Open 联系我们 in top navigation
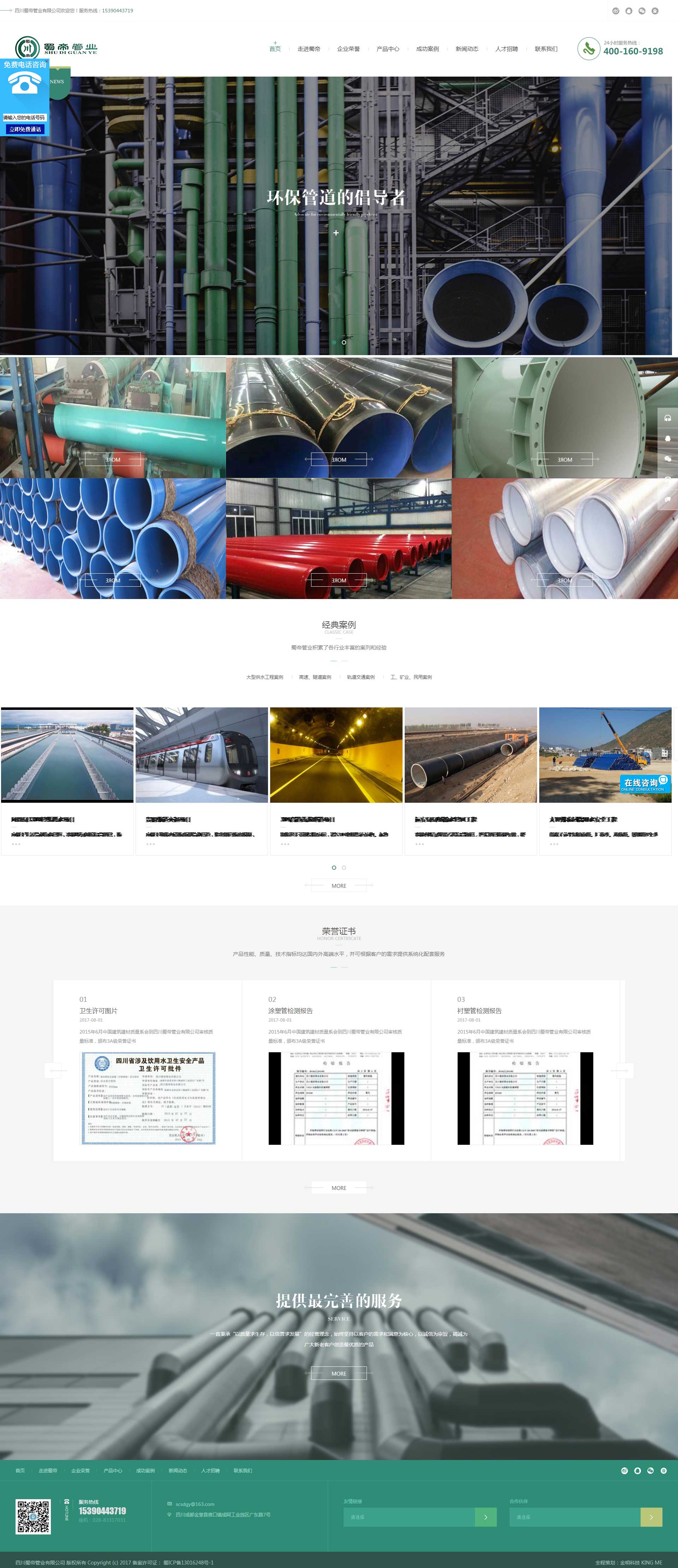This screenshot has width=678, height=1568. click(x=546, y=49)
